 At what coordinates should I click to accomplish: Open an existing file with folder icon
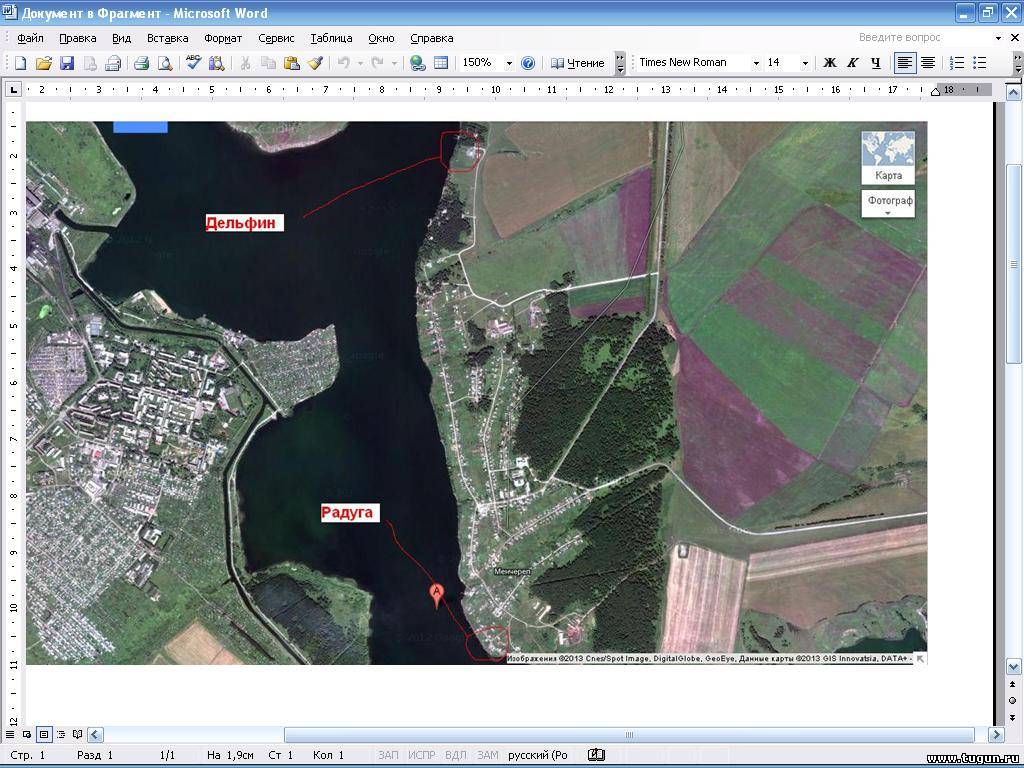[x=43, y=63]
